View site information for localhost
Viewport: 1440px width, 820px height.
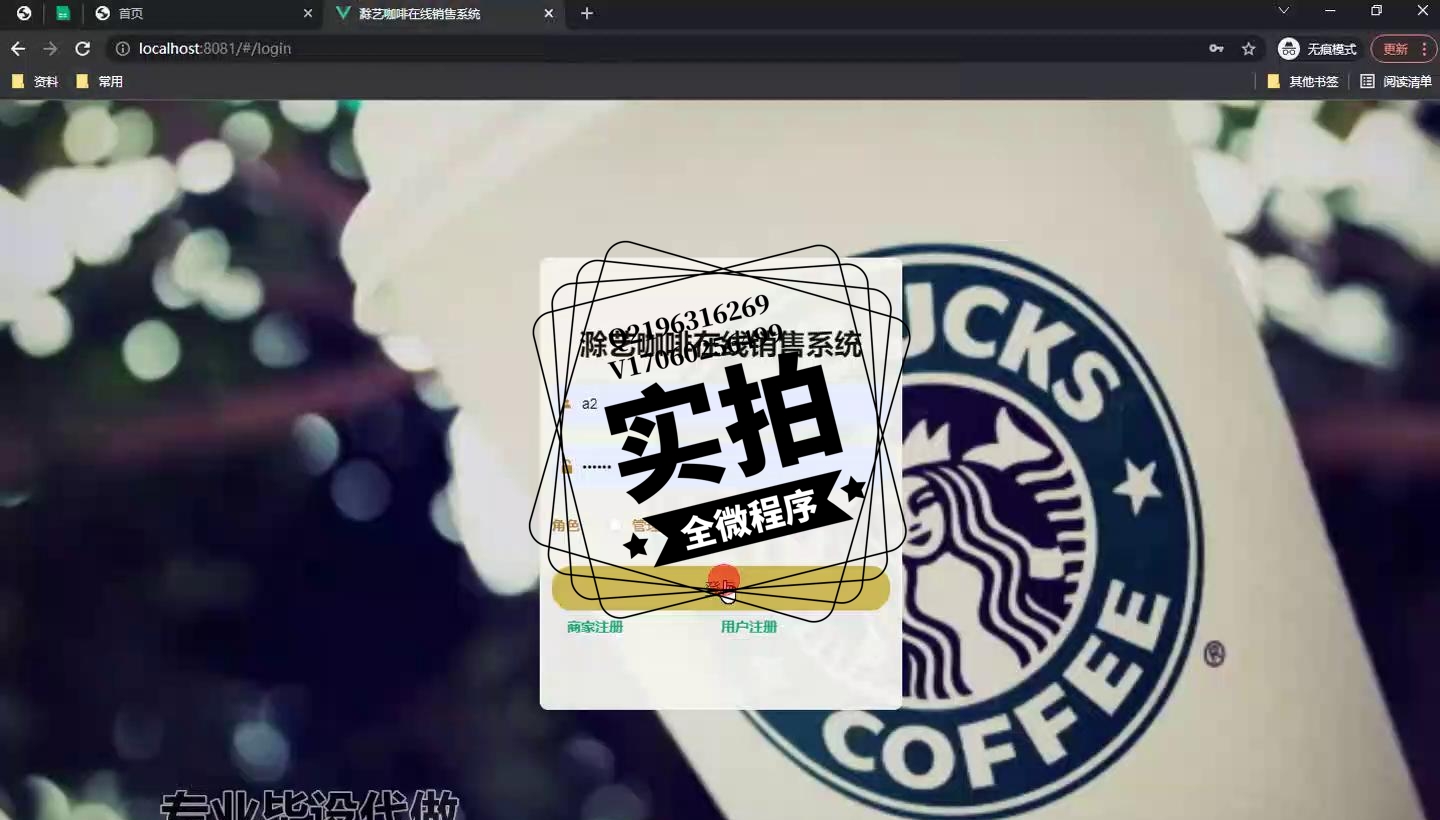click(123, 48)
